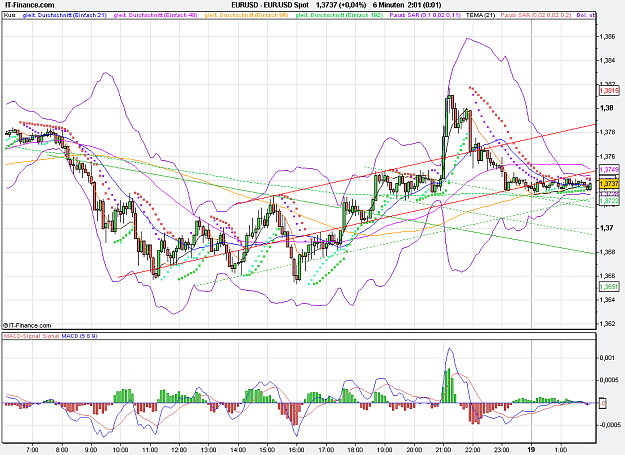The image size is (625, 455).
Task: Click the 16:00 time axis label
Action: tap(297, 450)
